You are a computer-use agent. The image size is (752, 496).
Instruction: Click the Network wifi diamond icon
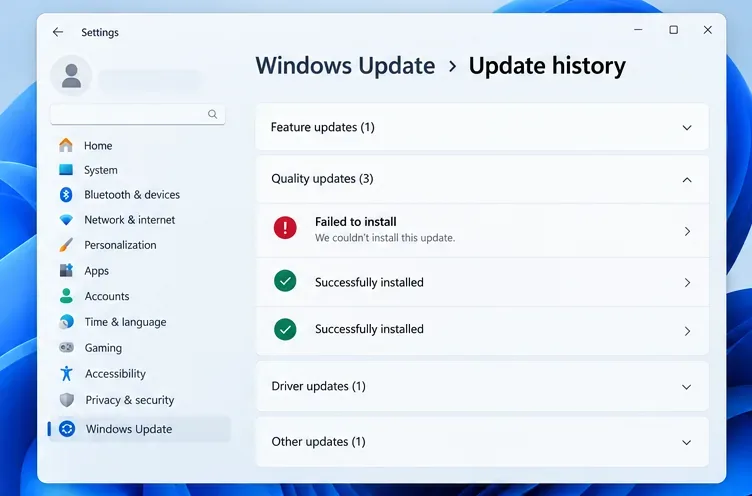[66, 220]
